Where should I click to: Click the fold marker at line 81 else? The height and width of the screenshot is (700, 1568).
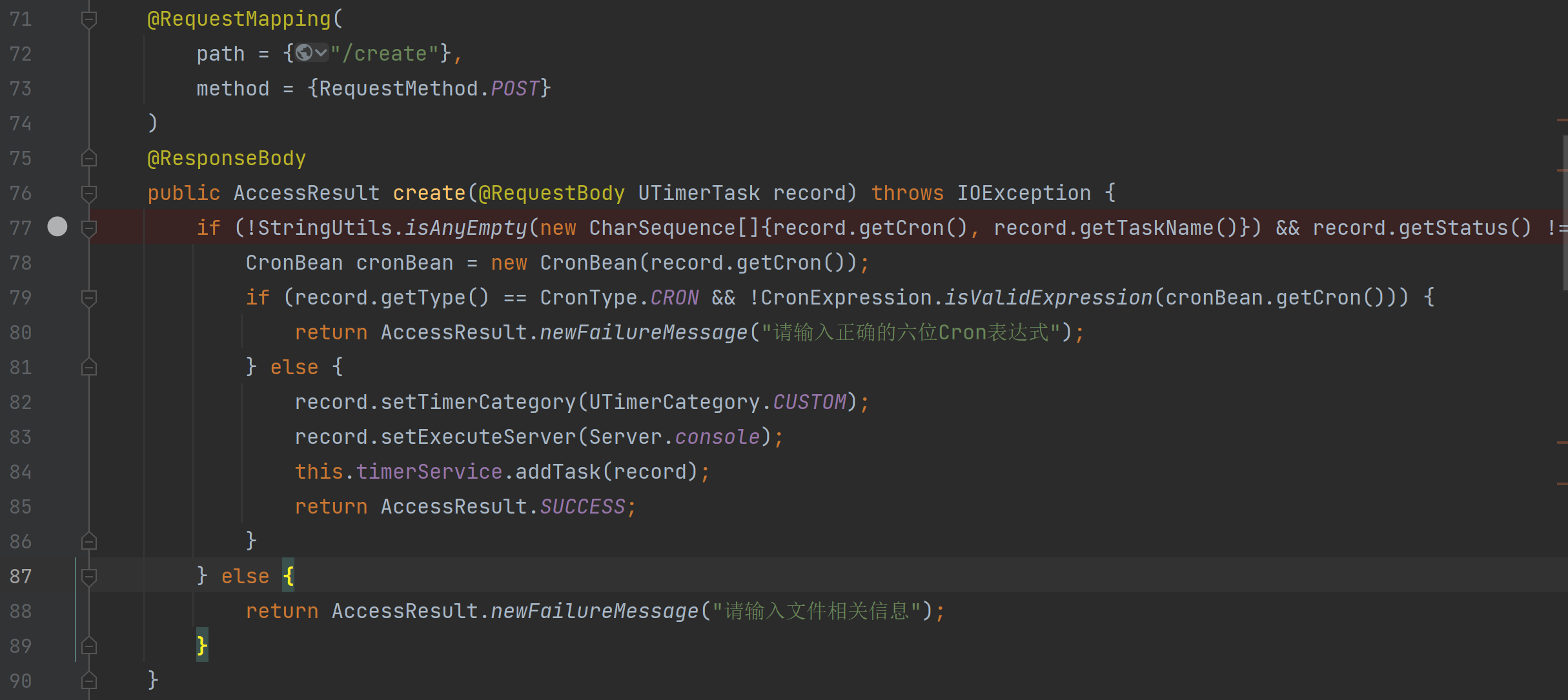[x=89, y=367]
